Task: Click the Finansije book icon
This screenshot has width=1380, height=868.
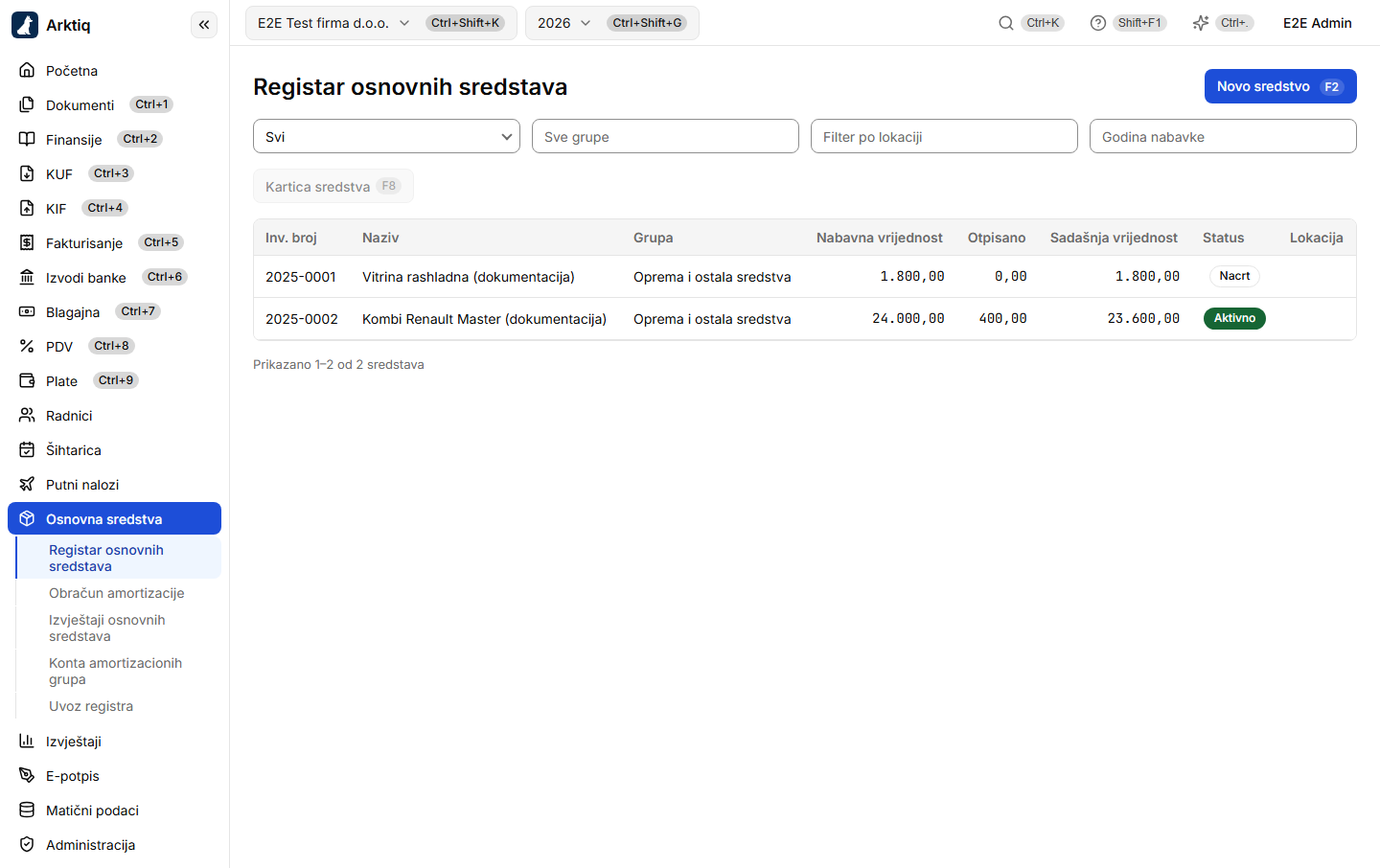Action: 27,139
